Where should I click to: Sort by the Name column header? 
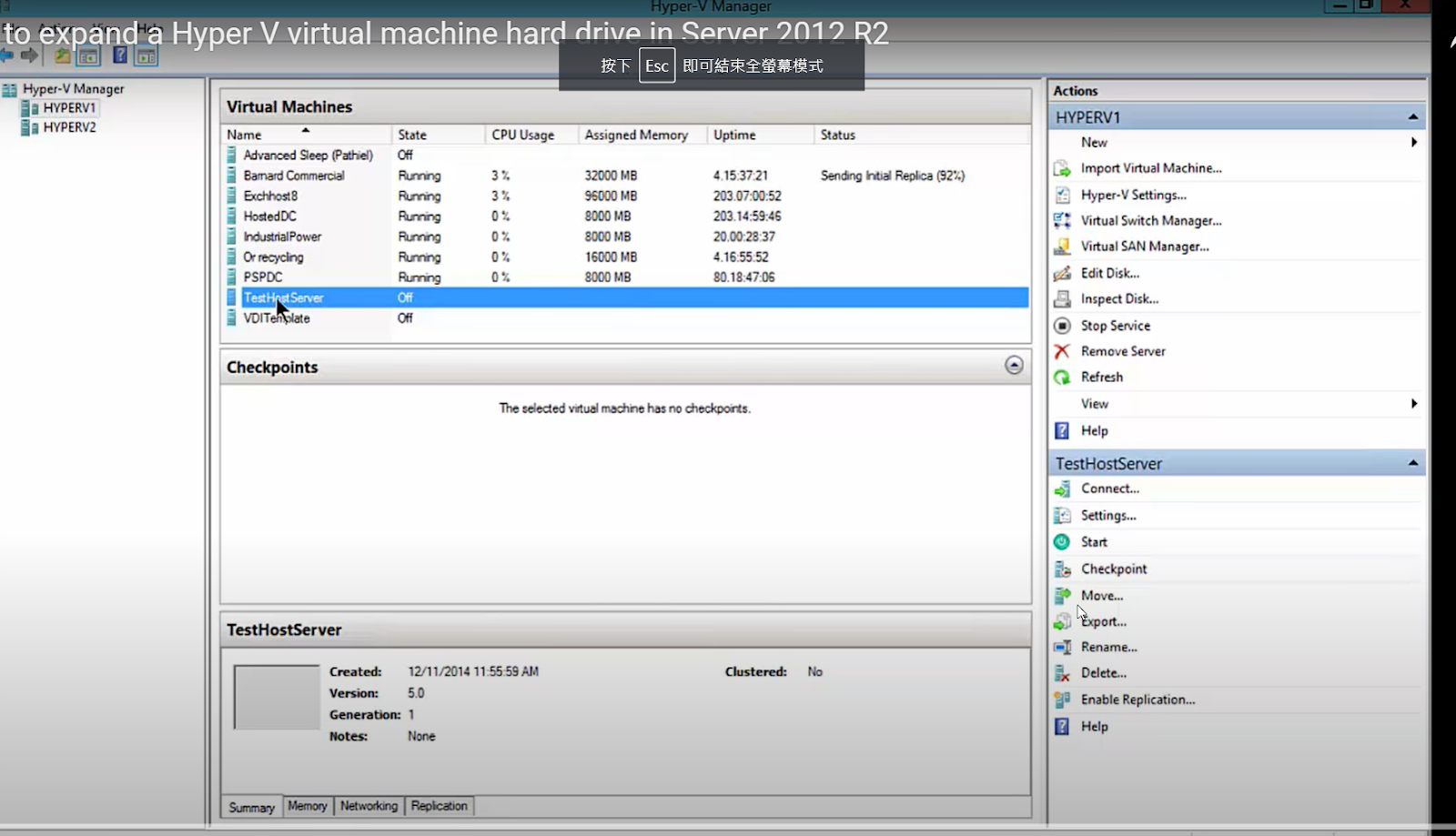308,135
